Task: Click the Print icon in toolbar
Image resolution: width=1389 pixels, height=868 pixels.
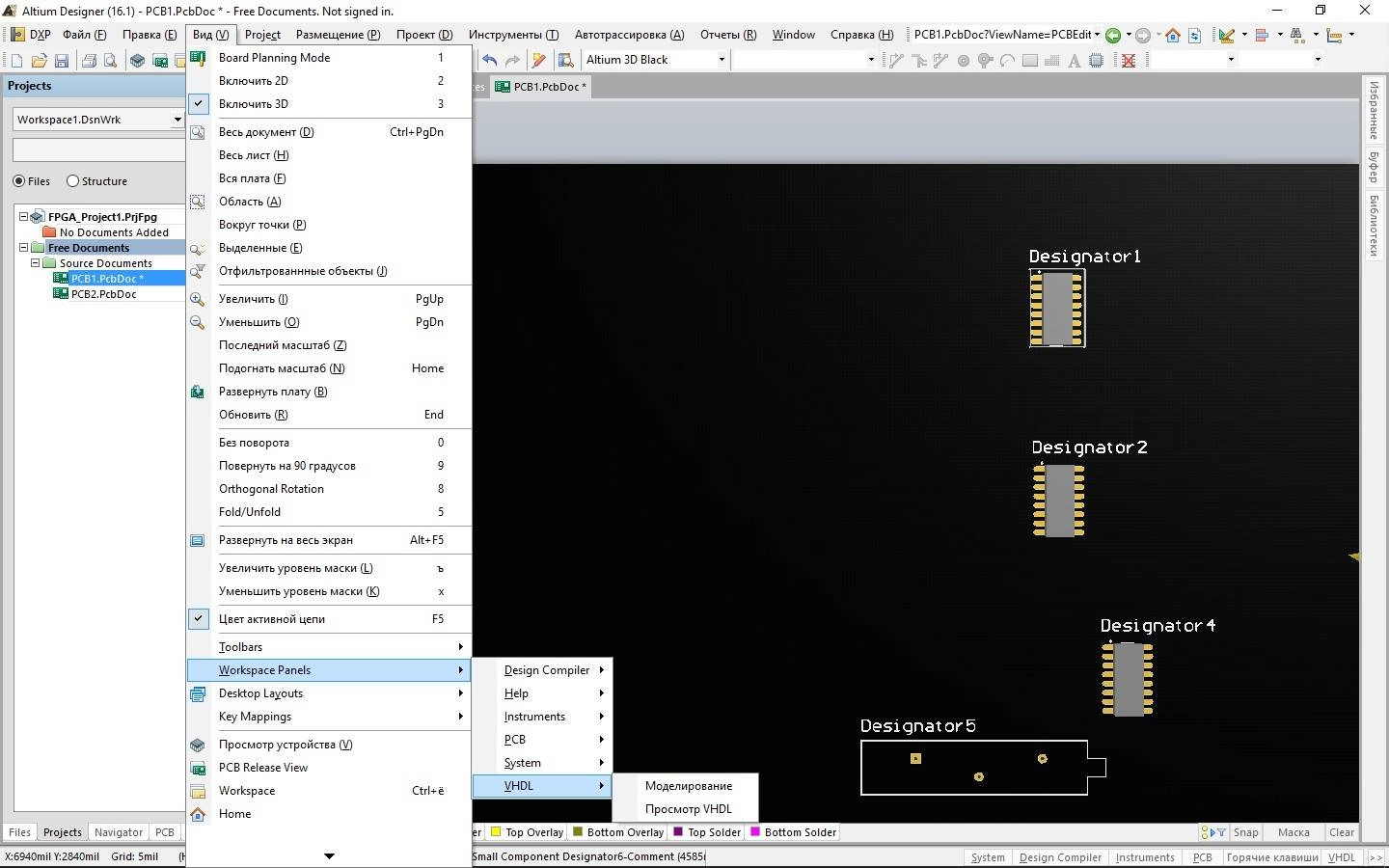Action: [89, 61]
